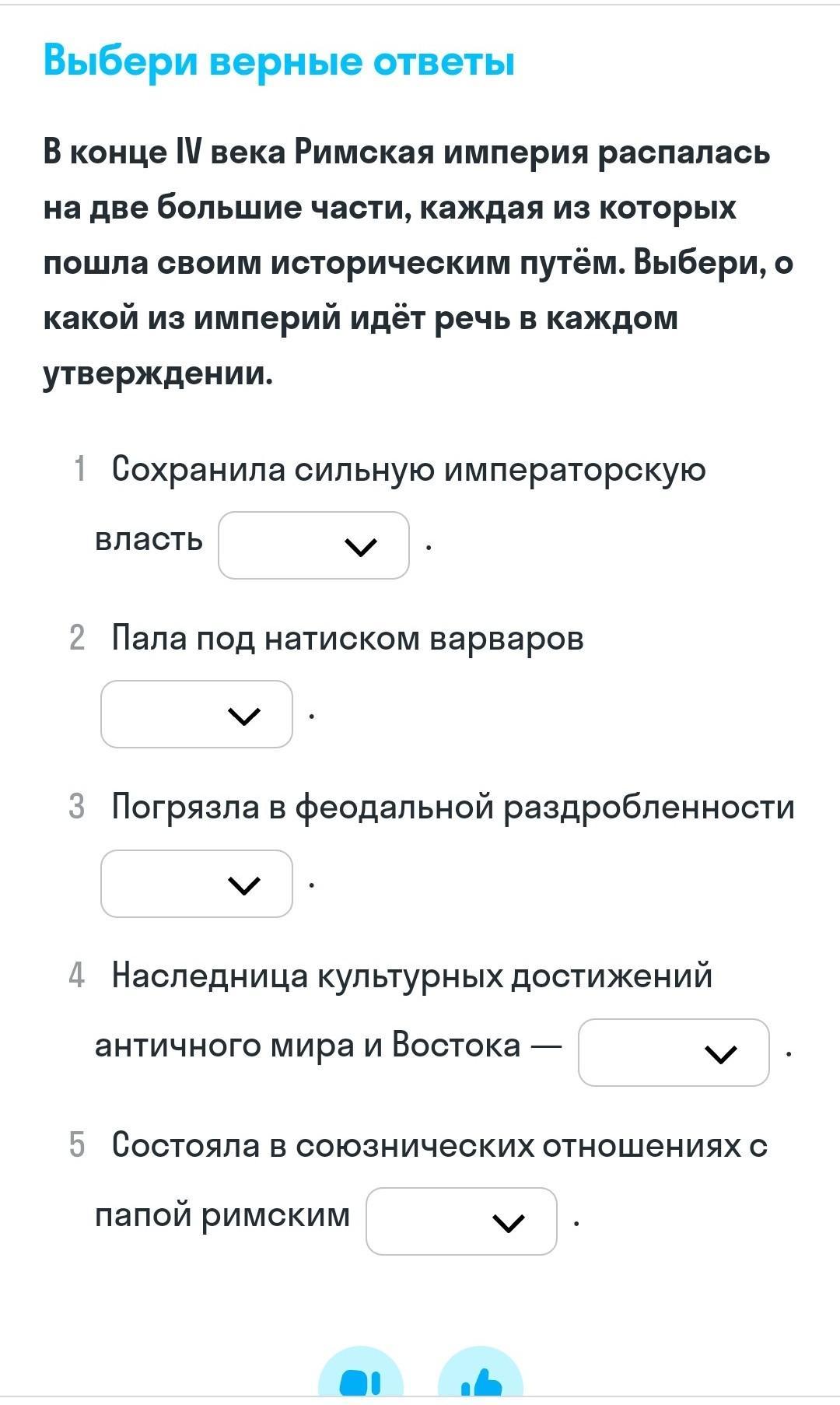Select statement text 'Пала под натиском варваров'
The image size is (840, 1405).
[x=348, y=638]
